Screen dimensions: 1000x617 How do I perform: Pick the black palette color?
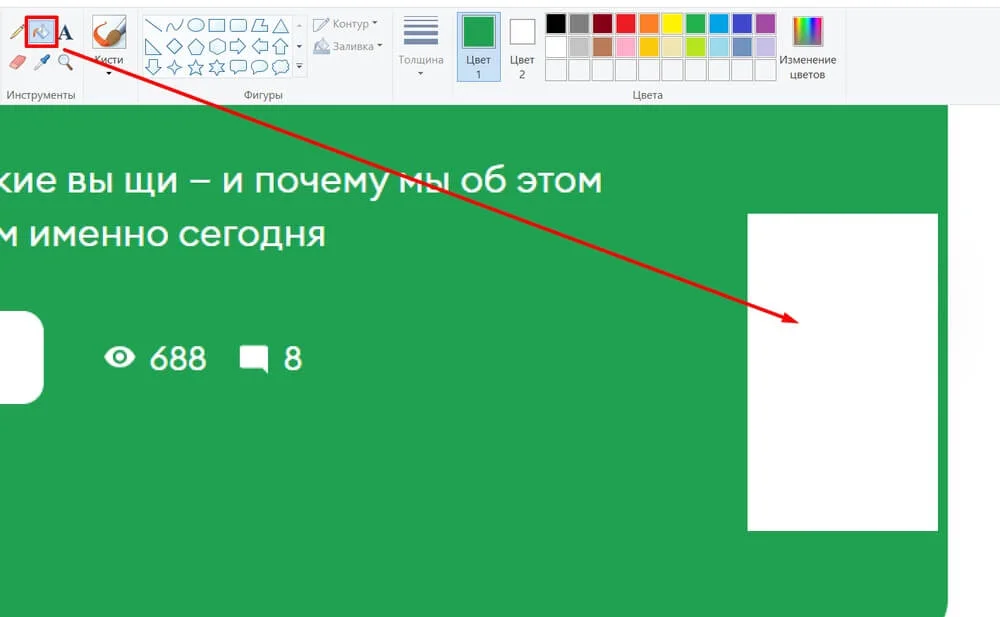pos(556,24)
